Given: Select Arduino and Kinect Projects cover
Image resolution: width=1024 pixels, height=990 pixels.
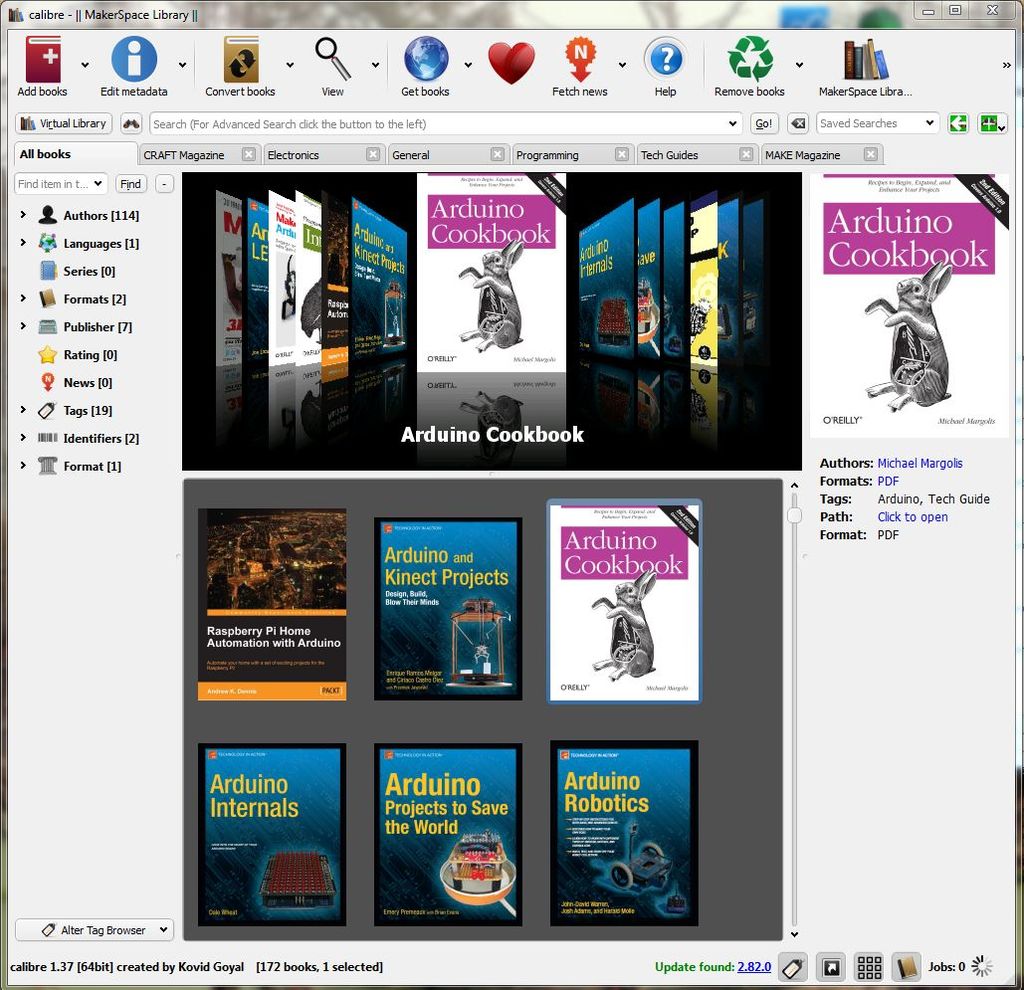Looking at the screenshot, I should point(448,609).
